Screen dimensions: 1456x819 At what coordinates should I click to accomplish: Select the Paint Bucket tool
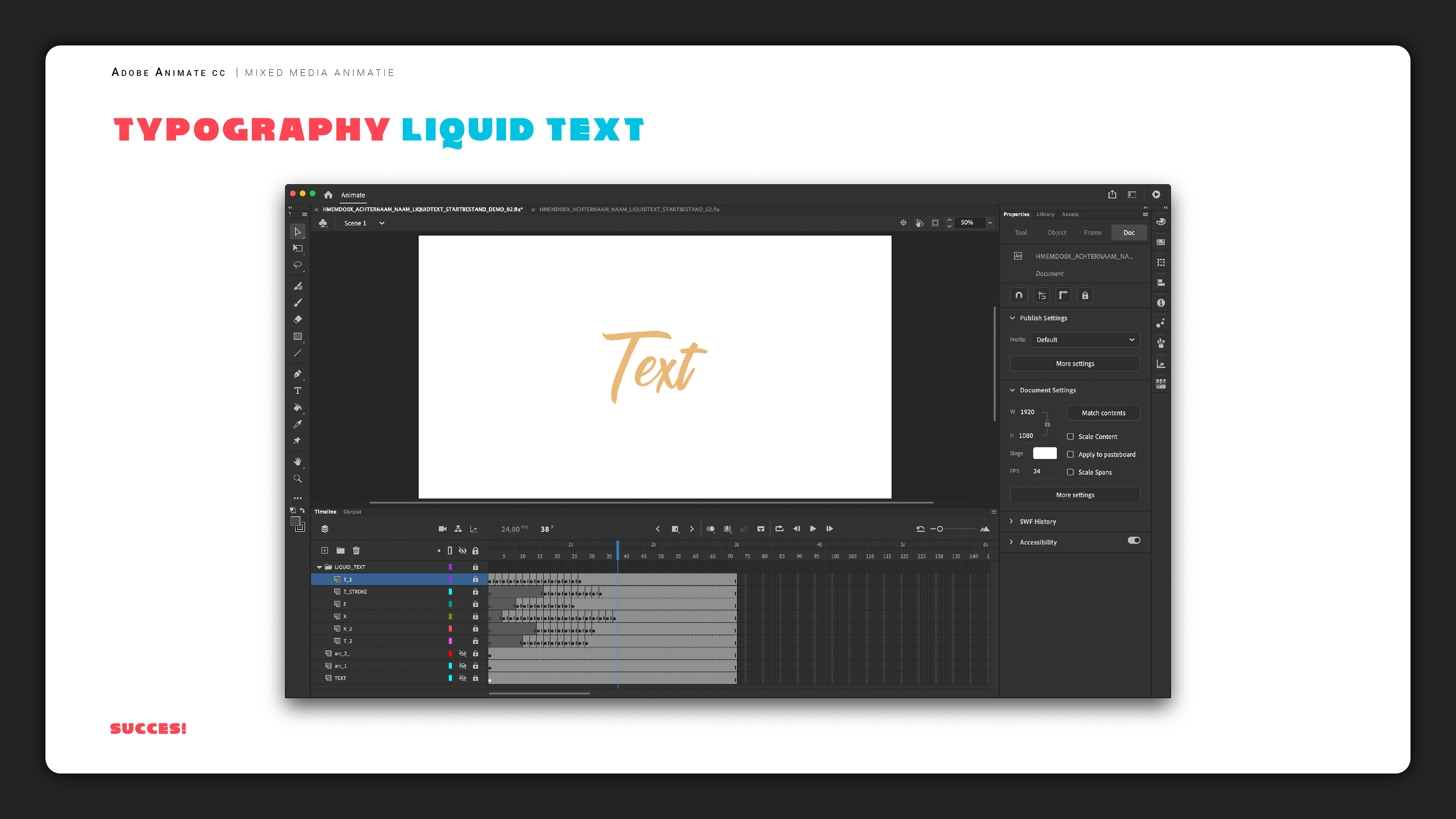(x=297, y=408)
